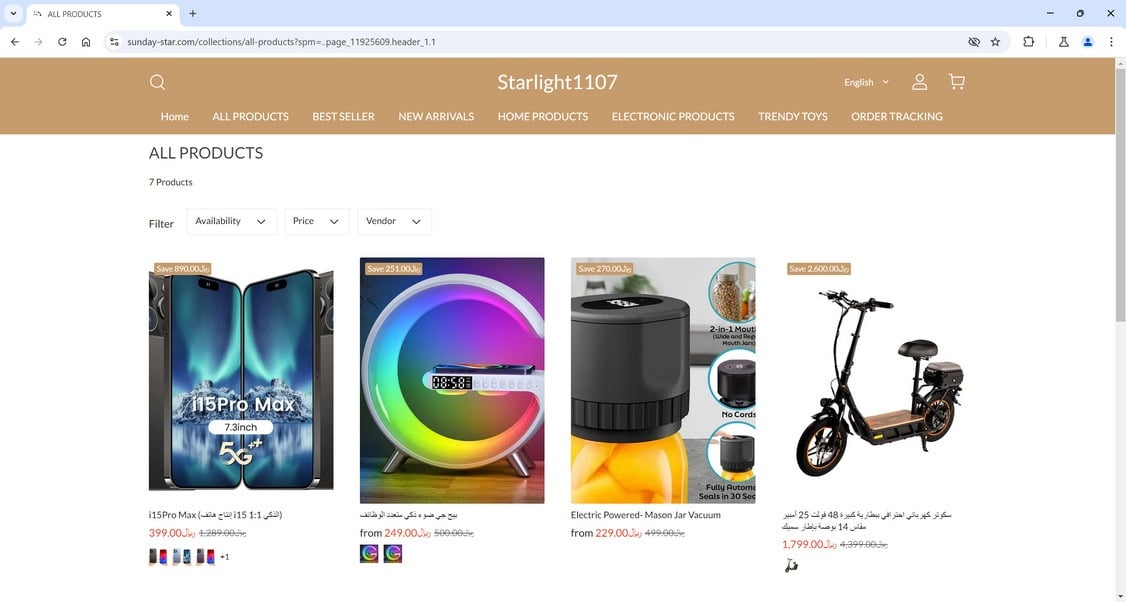Image resolution: width=1126 pixels, height=602 pixels.
Task: Go to the browser home page icon
Action: tap(86, 42)
